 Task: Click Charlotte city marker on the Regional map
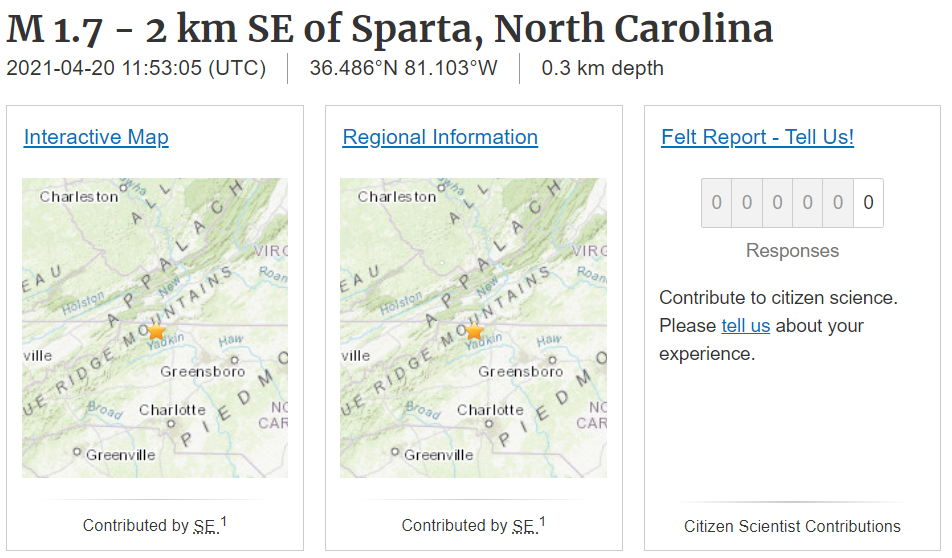tap(489, 424)
